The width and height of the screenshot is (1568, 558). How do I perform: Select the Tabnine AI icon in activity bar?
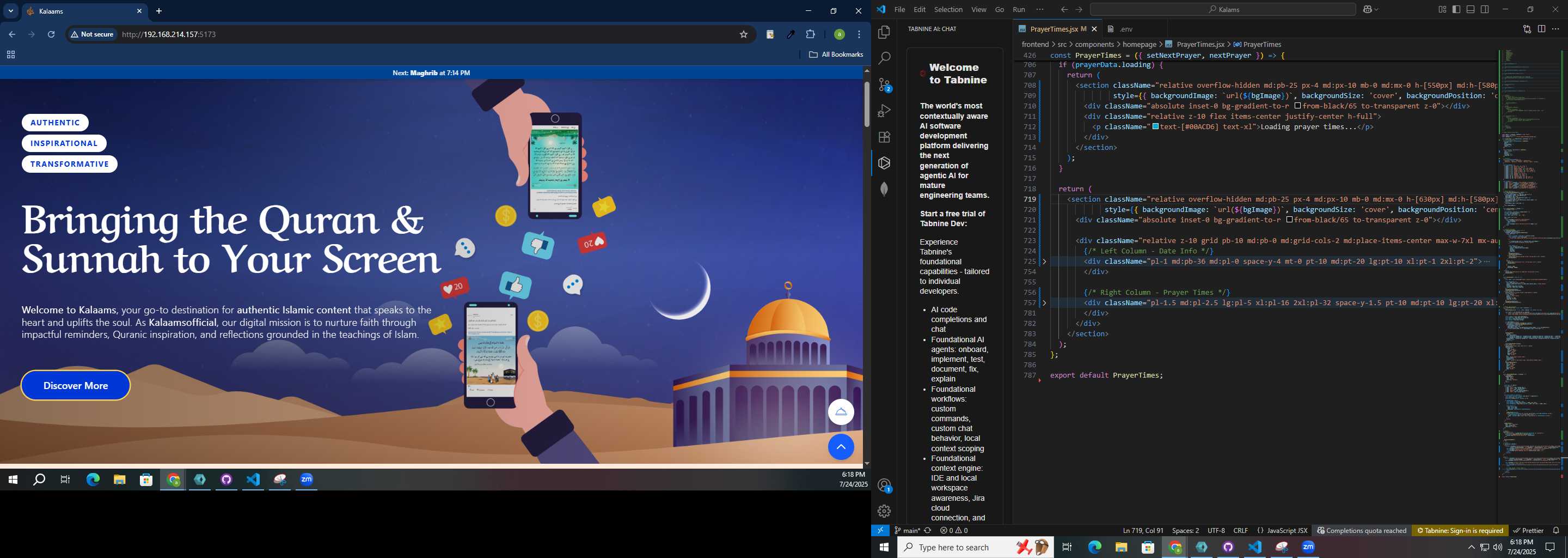(884, 163)
